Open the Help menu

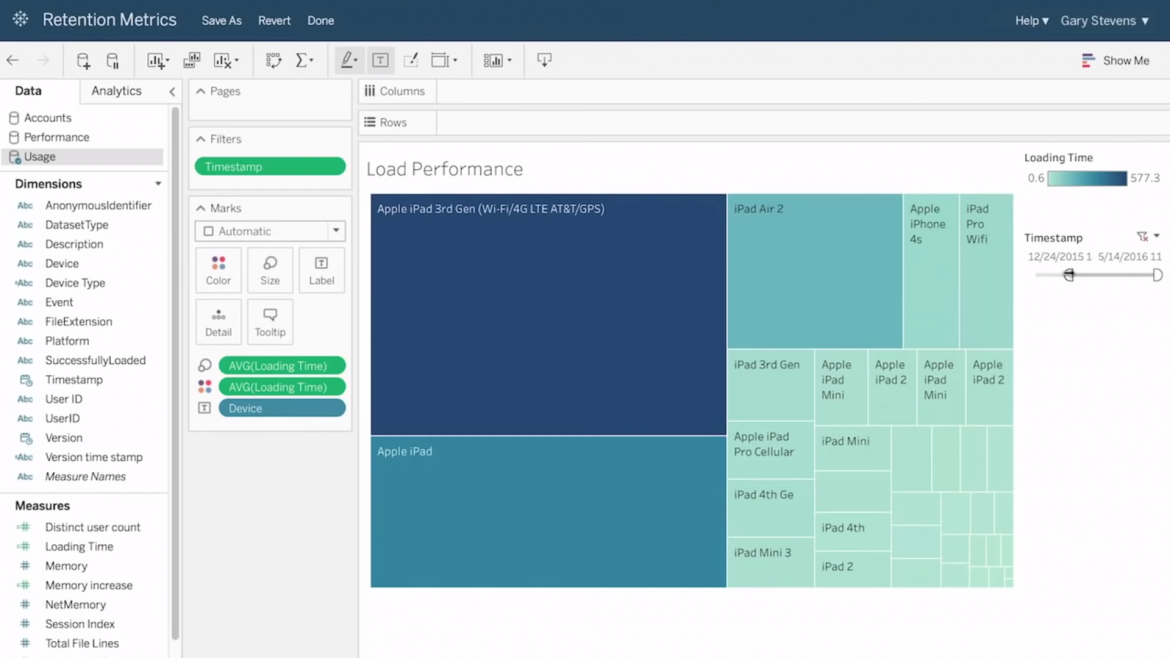1031,20
